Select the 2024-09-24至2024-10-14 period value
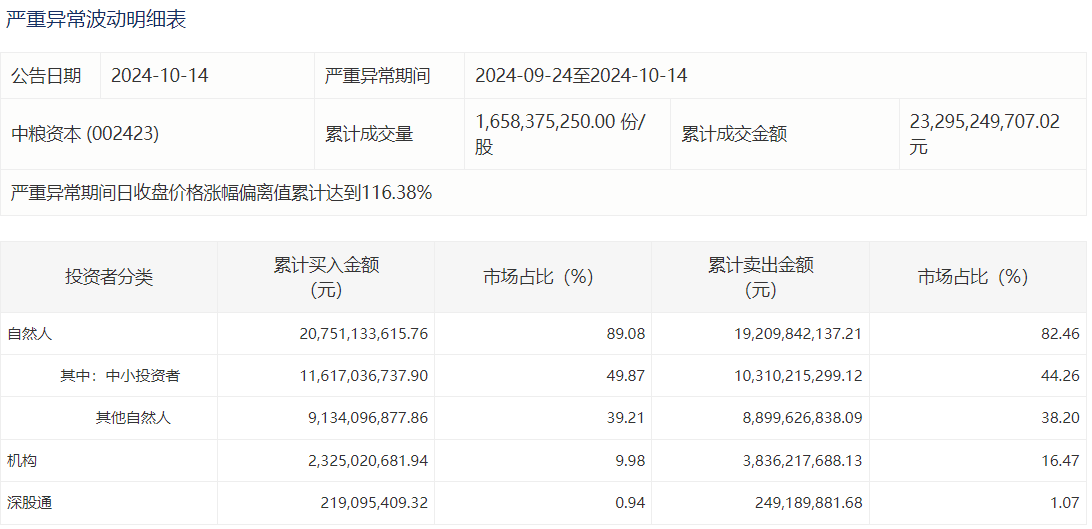The height and width of the screenshot is (529, 1092). 581,76
